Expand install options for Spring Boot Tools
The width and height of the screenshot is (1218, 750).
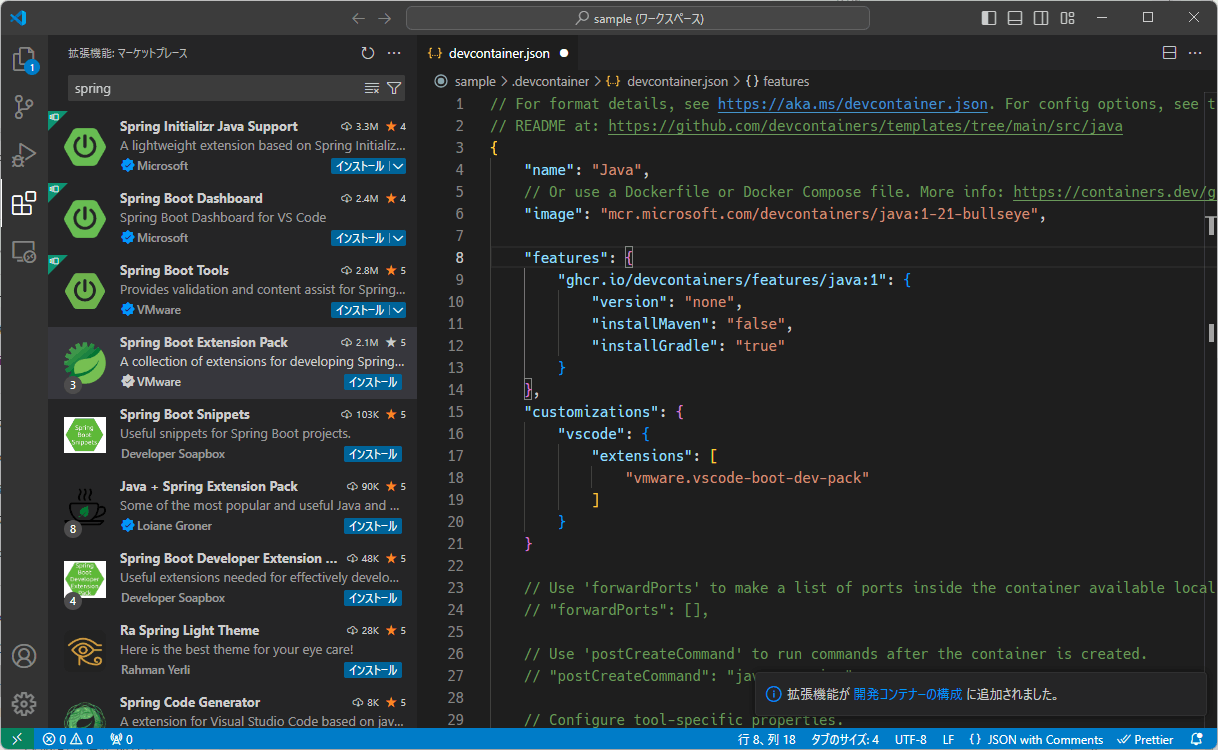click(397, 310)
